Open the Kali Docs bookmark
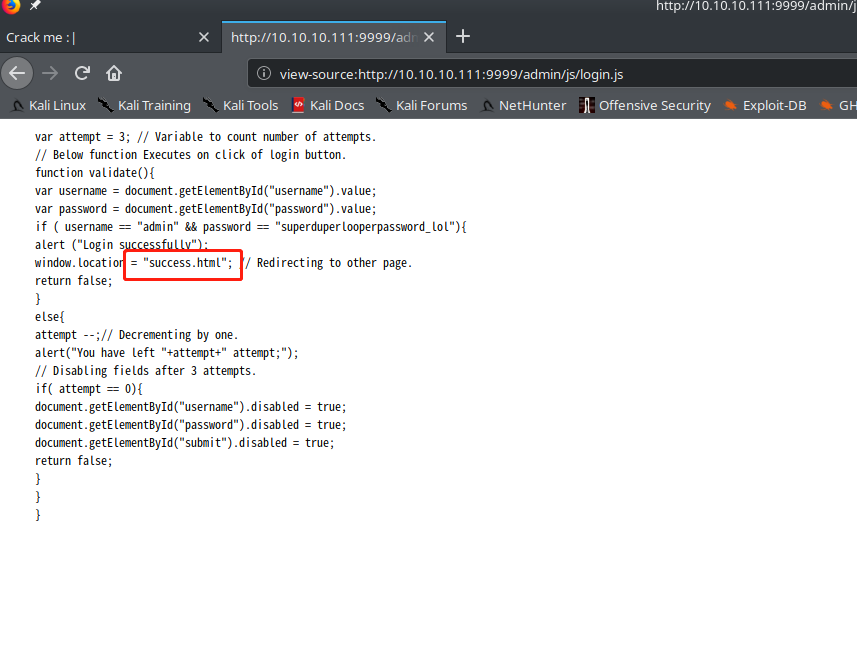857x663 pixels. pos(328,105)
